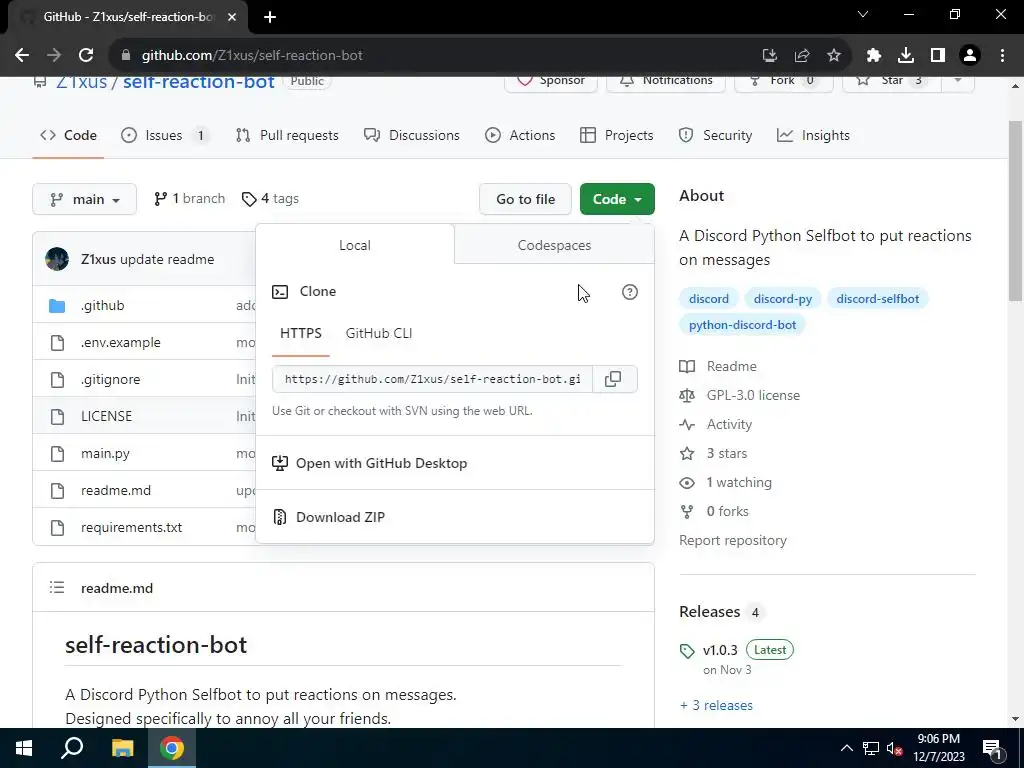Show the + 3 releases link

[716, 705]
